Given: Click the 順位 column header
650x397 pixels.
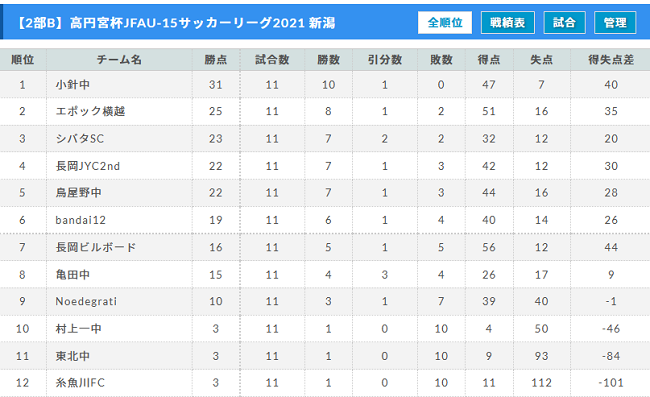Looking at the screenshot, I should click(23, 60).
